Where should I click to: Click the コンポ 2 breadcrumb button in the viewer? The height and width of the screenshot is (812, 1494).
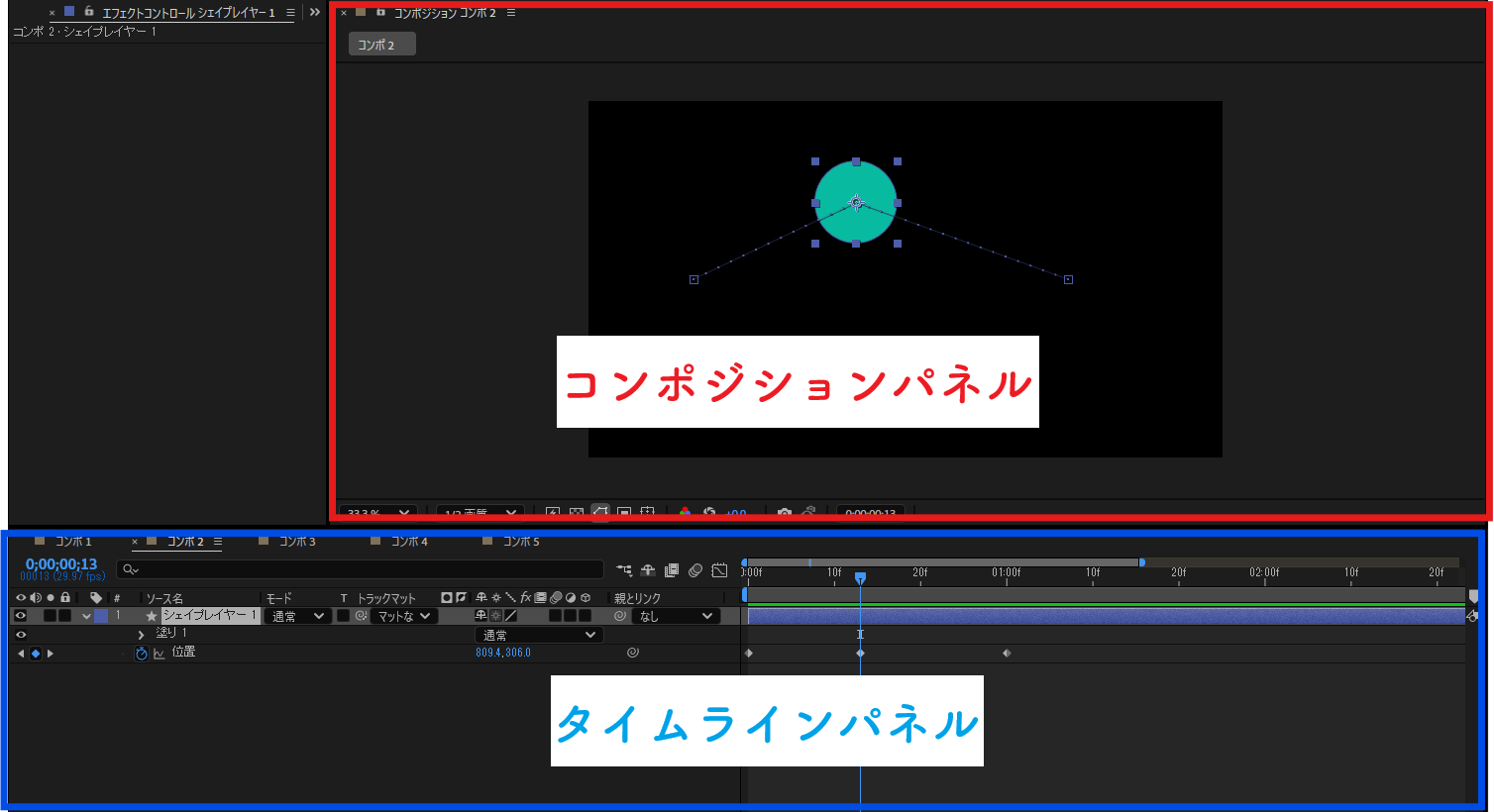tap(381, 45)
